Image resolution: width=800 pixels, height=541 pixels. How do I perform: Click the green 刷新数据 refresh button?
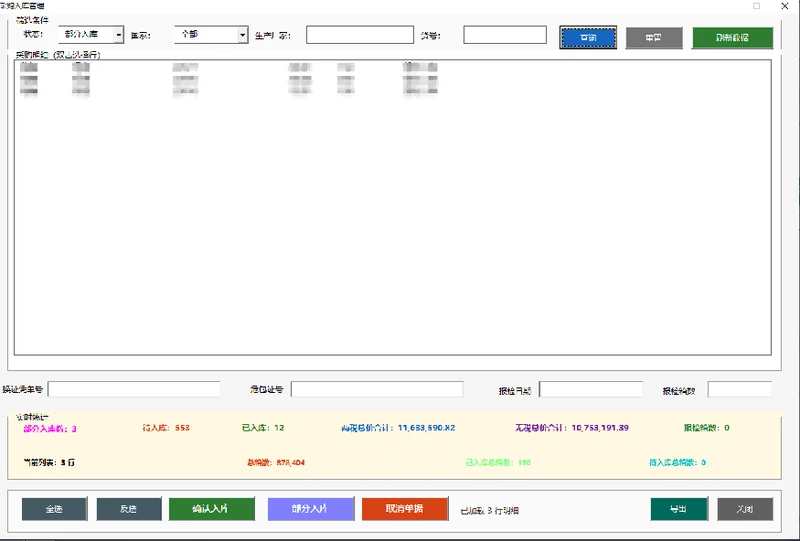tap(732, 38)
